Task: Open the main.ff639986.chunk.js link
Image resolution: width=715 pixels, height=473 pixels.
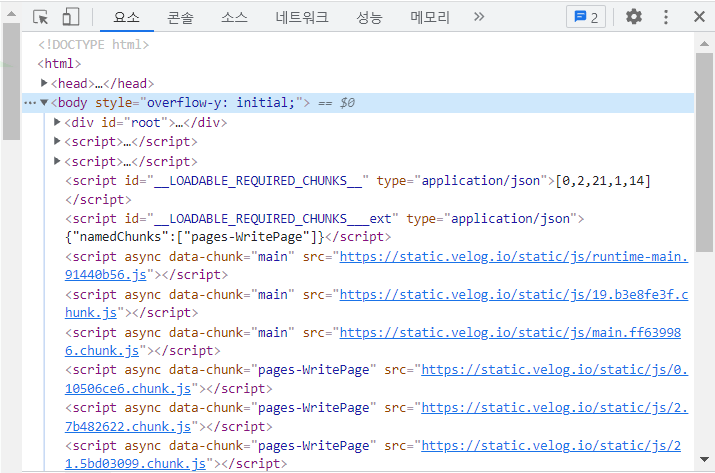Action: coord(373,342)
